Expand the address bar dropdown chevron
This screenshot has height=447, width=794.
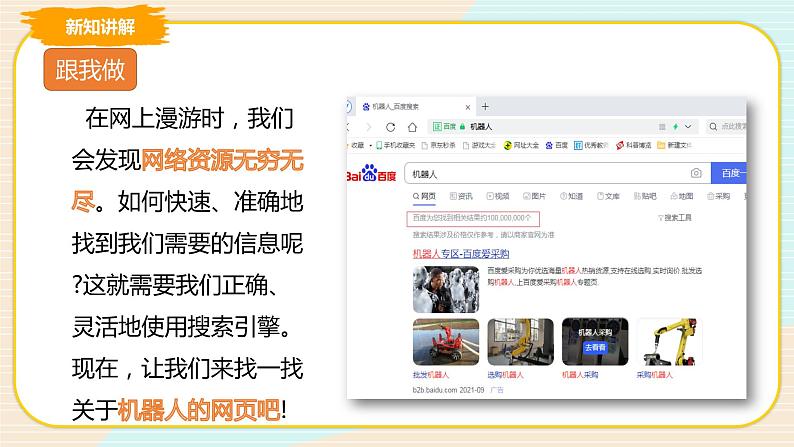tap(690, 127)
